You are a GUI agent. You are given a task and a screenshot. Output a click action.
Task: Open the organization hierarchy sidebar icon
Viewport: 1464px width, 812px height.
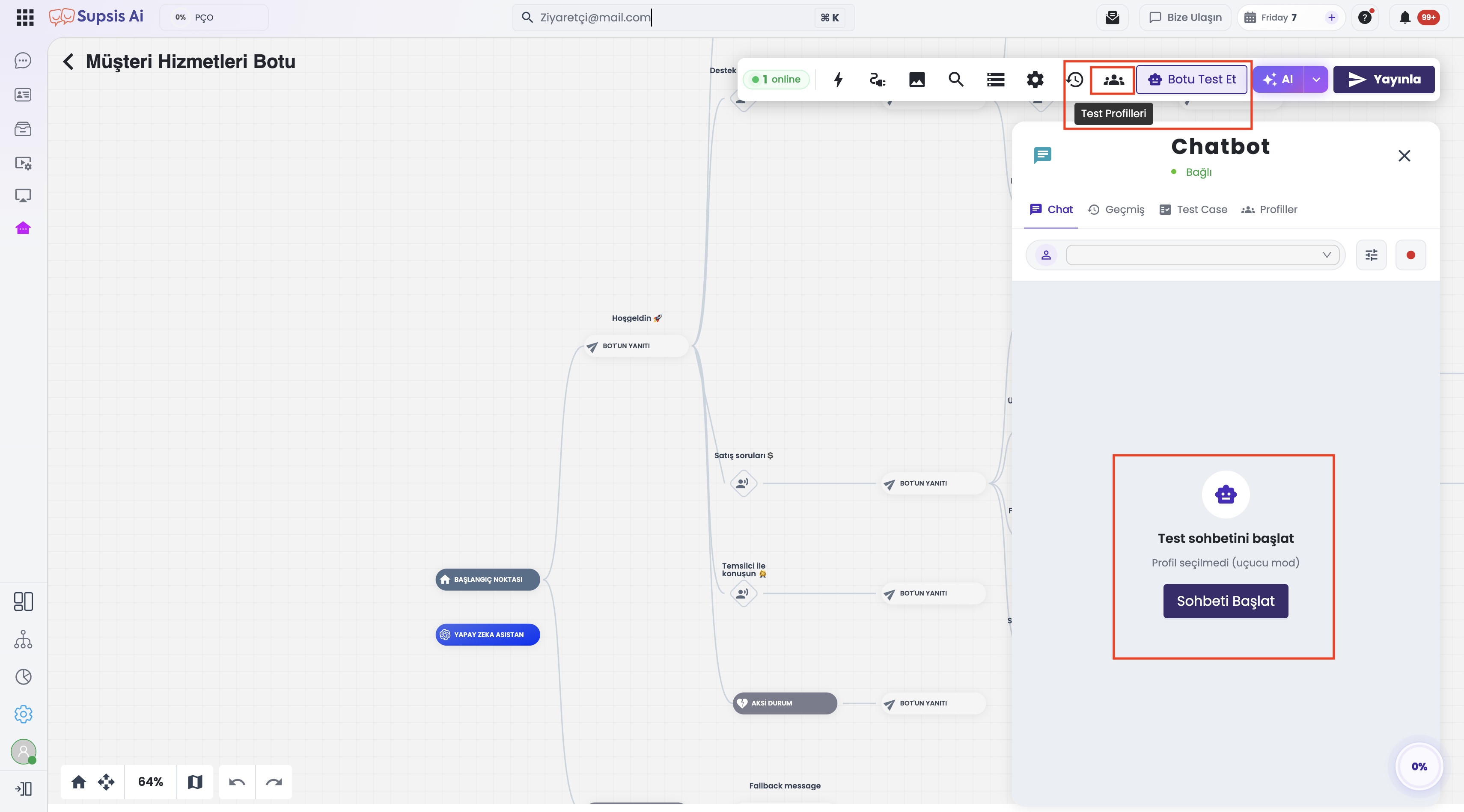23,640
